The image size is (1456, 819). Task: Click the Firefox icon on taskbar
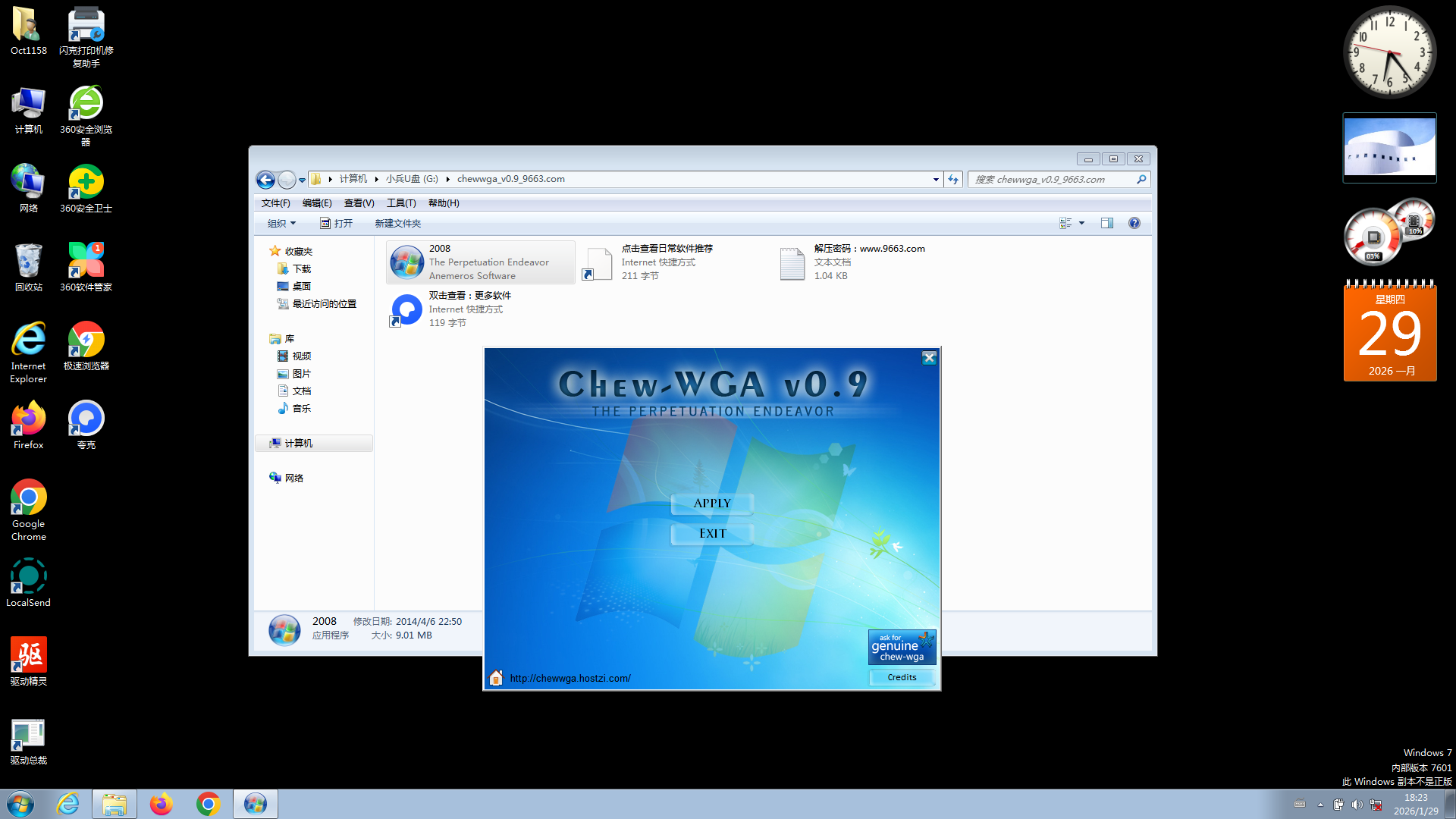point(161,804)
